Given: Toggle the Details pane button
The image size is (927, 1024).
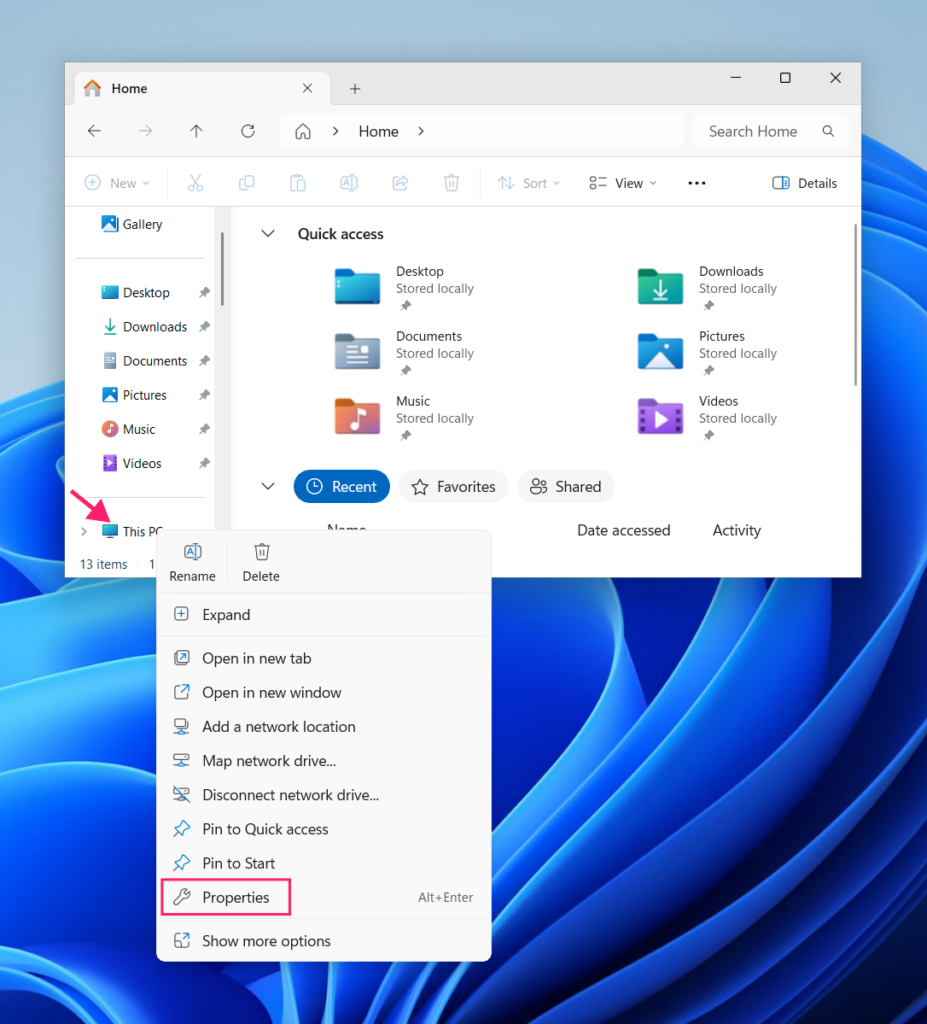Looking at the screenshot, I should tap(804, 183).
